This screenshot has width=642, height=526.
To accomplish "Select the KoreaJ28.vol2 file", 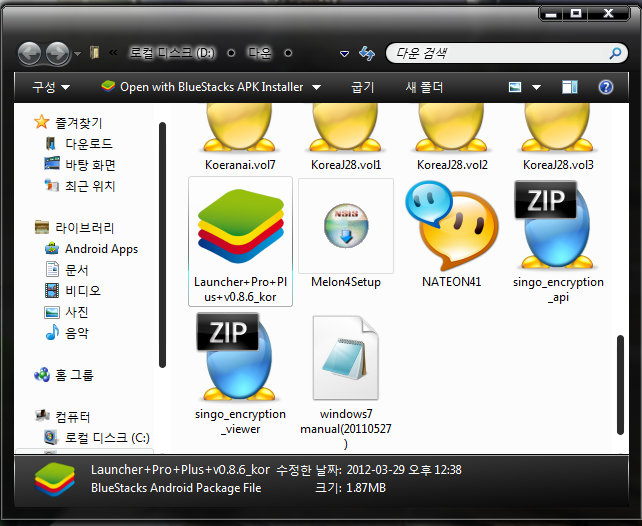I will 452,138.
